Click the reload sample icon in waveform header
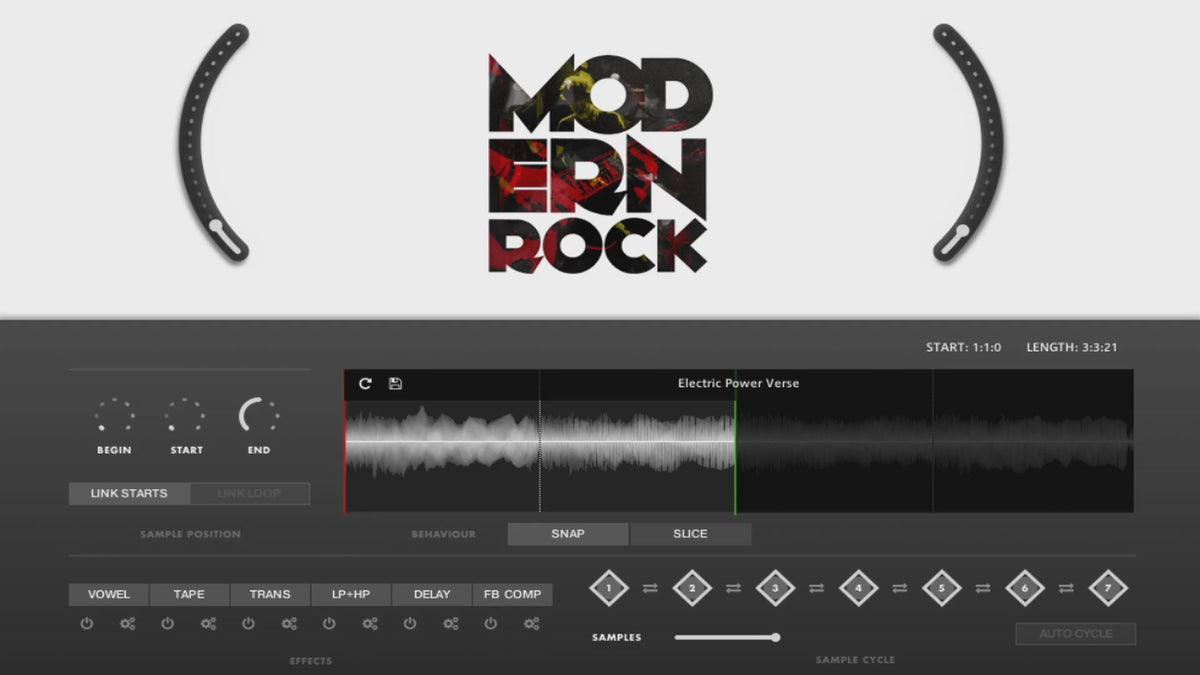Viewport: 1200px width, 675px height. pyautogui.click(x=365, y=384)
